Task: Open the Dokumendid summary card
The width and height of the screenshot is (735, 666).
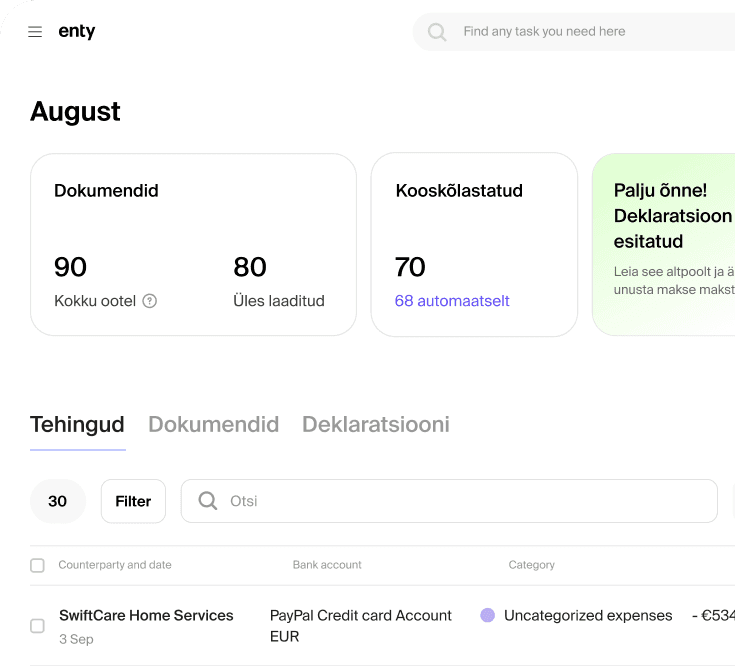Action: [x=193, y=244]
